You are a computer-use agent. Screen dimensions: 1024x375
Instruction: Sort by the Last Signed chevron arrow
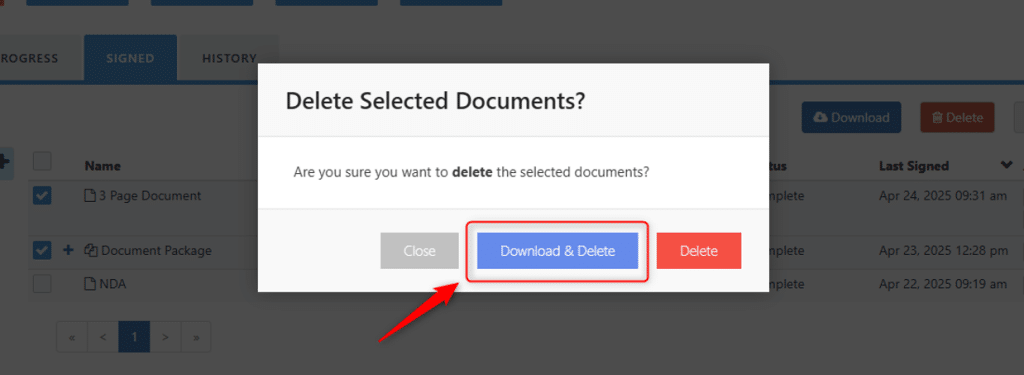[x=1006, y=165]
